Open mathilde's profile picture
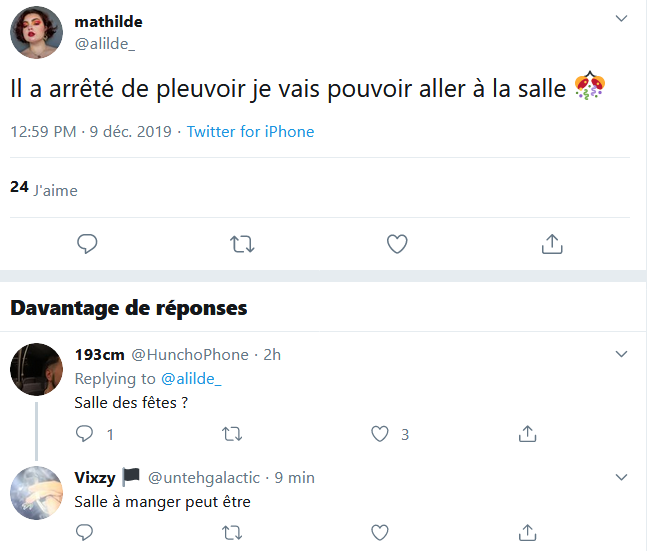656x551 pixels. click(x=37, y=32)
